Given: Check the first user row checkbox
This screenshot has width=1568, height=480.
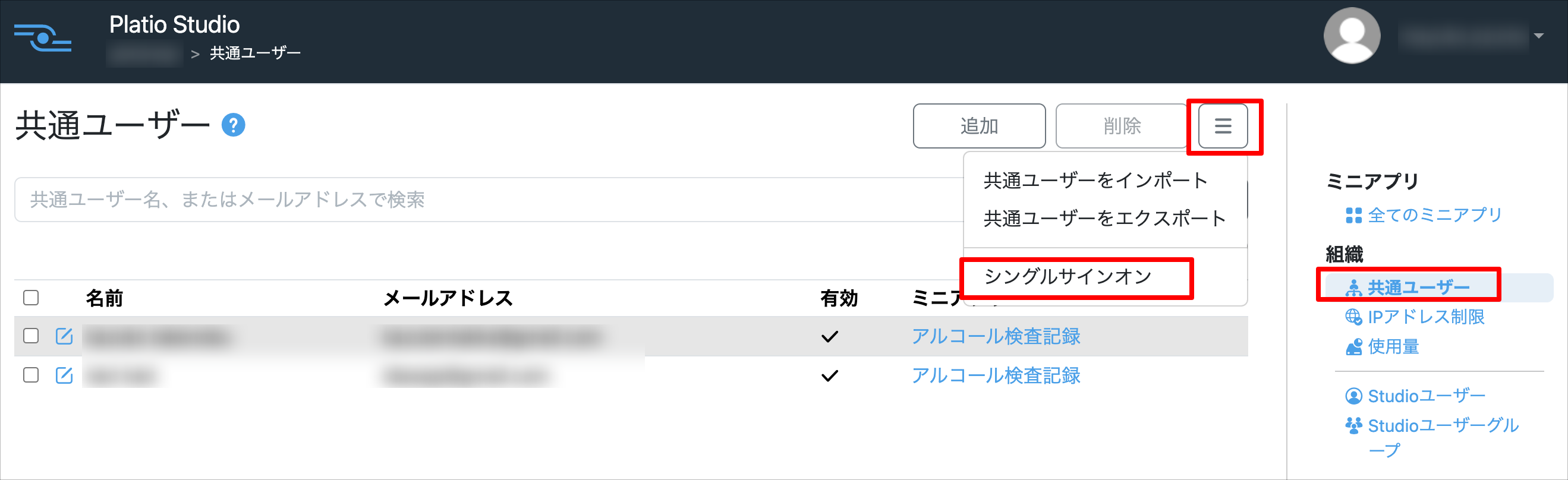Looking at the screenshot, I should 31,336.
